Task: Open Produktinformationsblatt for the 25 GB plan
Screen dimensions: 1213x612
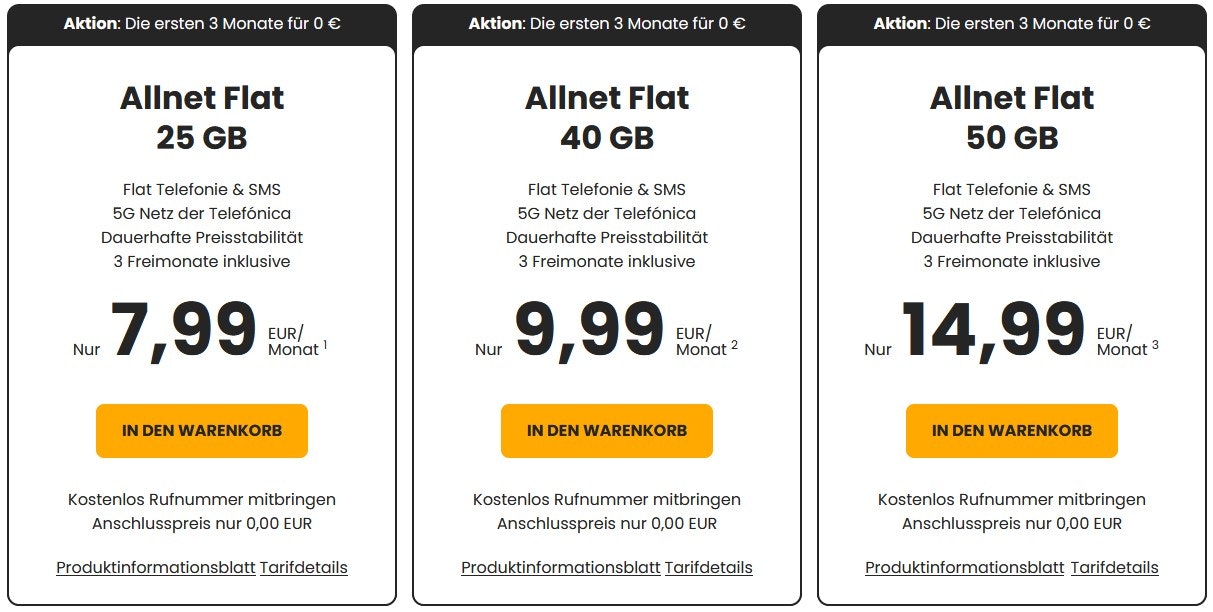Action: [156, 568]
